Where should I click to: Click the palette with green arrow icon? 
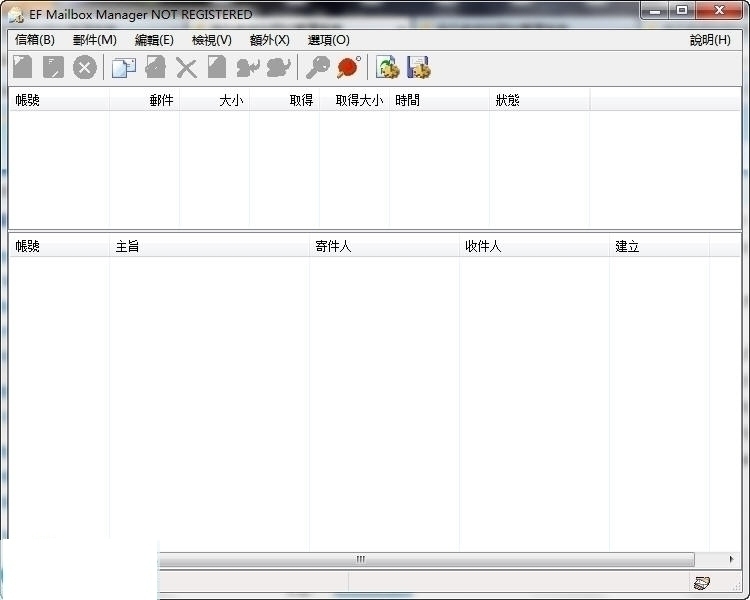[387, 68]
